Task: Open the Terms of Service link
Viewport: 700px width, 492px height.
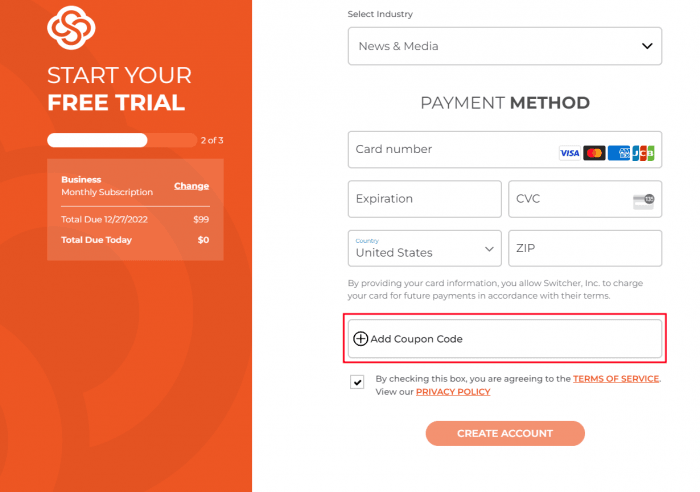Action: tap(616, 379)
